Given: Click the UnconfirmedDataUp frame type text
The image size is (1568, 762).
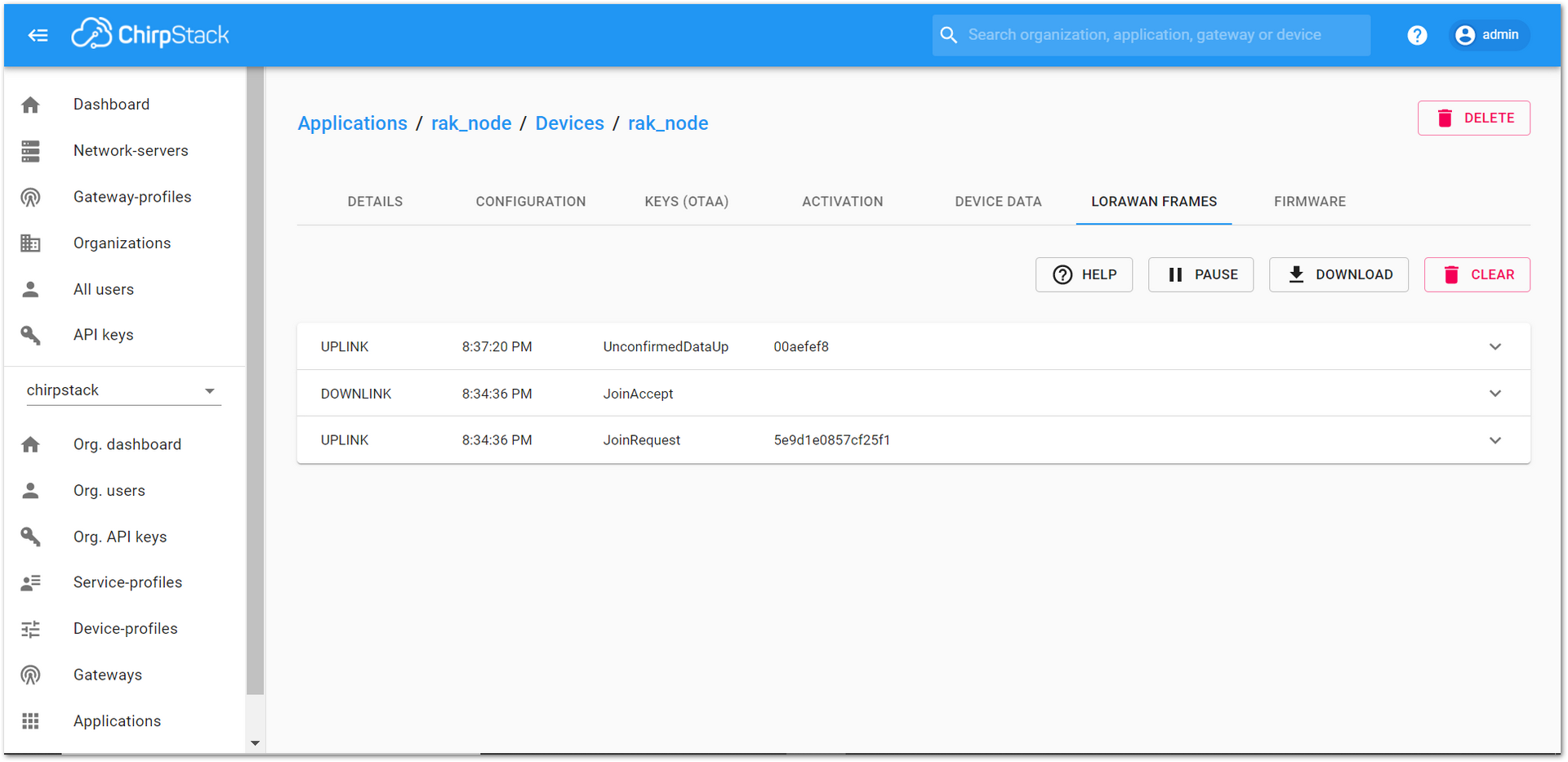Looking at the screenshot, I should click(x=666, y=347).
